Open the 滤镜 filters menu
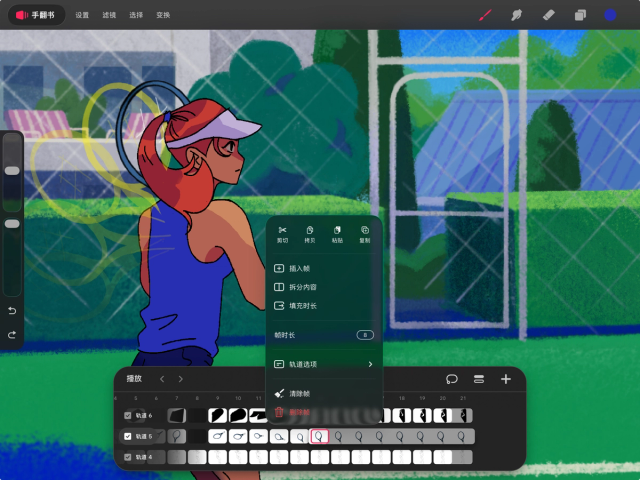Image resolution: width=640 pixels, height=480 pixels. 109,15
